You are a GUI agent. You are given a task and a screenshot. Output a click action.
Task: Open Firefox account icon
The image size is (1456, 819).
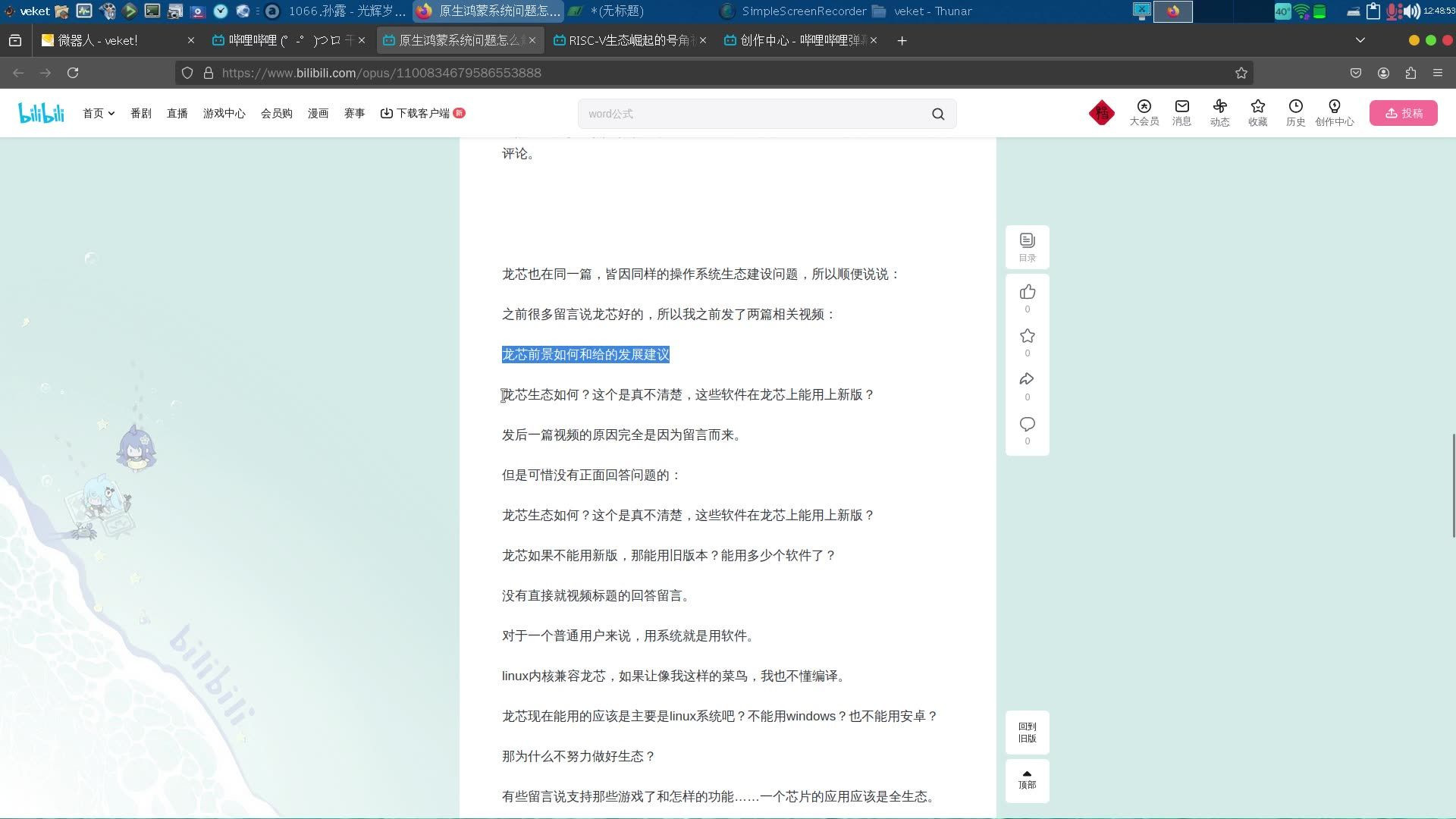click(1383, 73)
